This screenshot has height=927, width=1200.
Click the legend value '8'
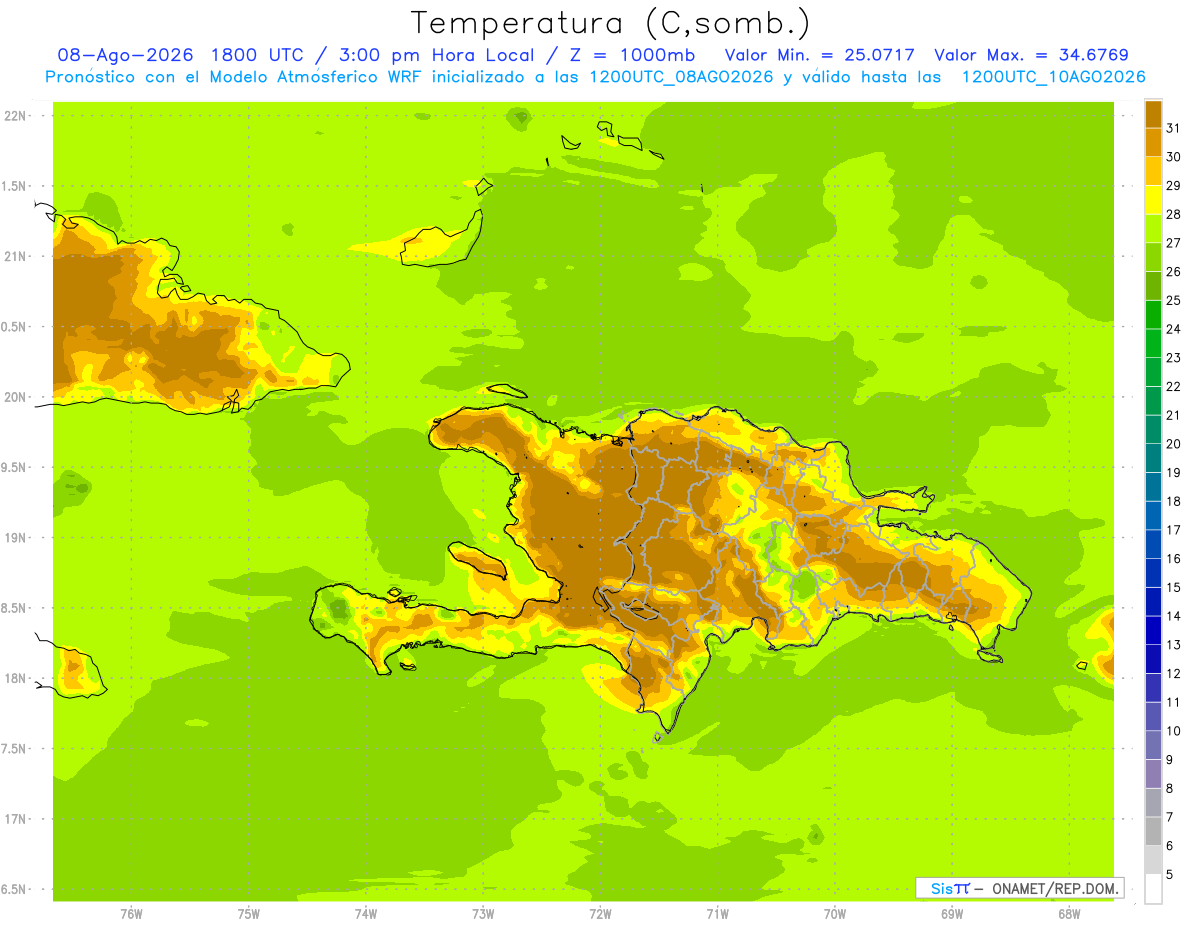pyautogui.click(x=1170, y=788)
